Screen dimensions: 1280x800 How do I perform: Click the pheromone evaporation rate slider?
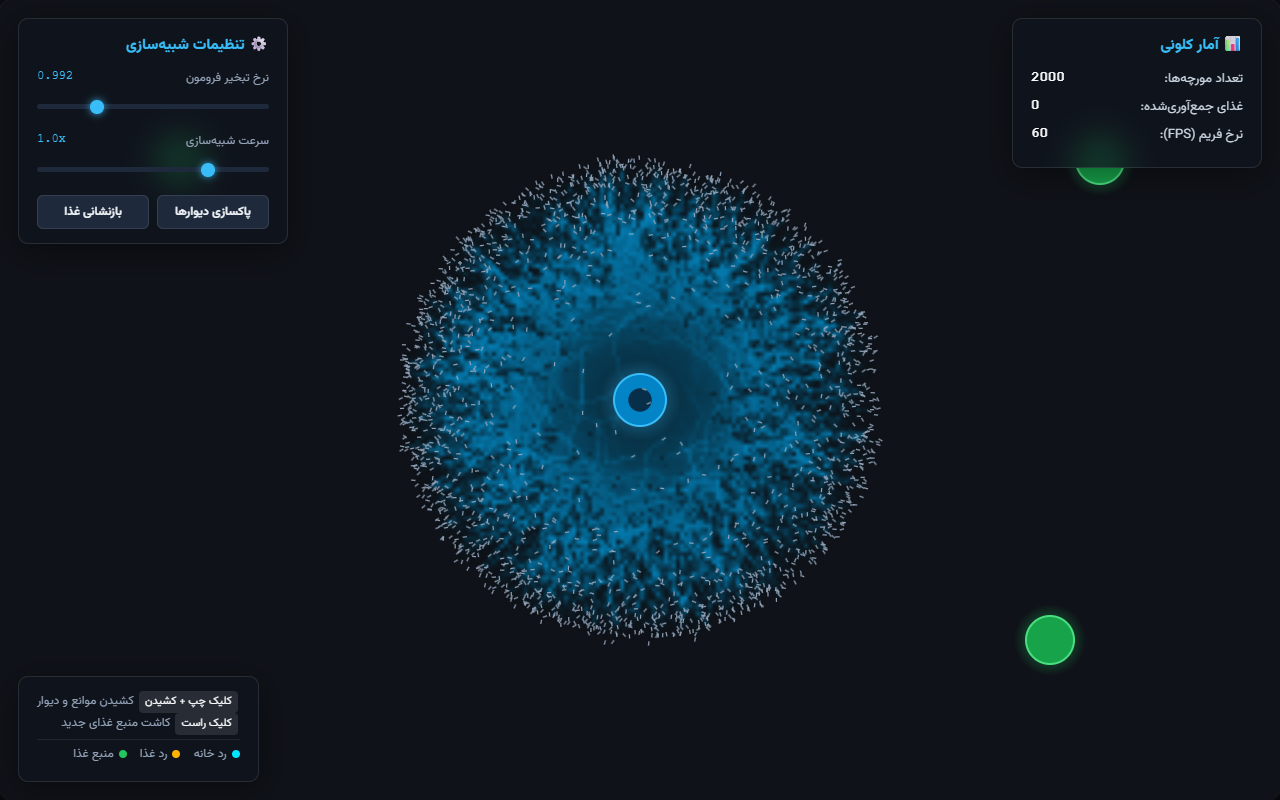pos(153,106)
